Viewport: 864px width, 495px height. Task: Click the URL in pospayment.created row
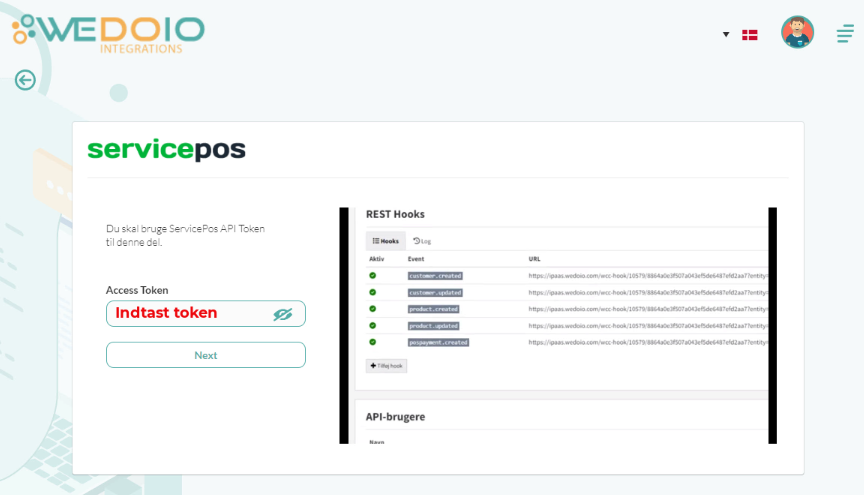tap(648, 342)
